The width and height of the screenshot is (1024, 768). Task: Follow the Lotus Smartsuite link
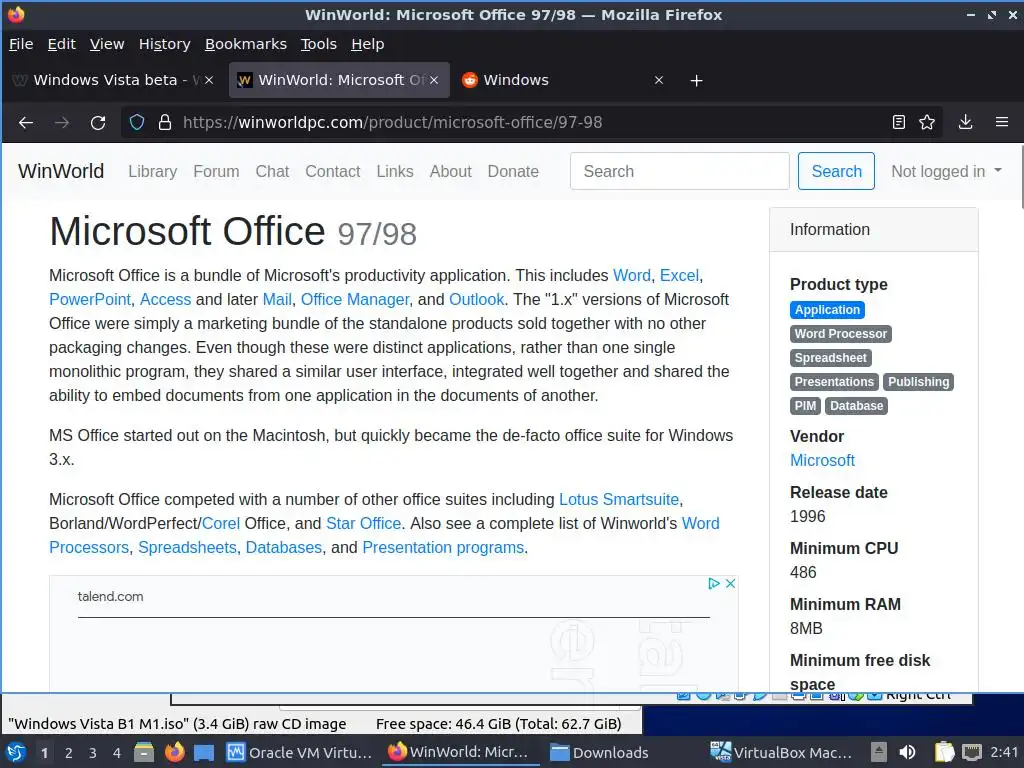pyautogui.click(x=619, y=500)
